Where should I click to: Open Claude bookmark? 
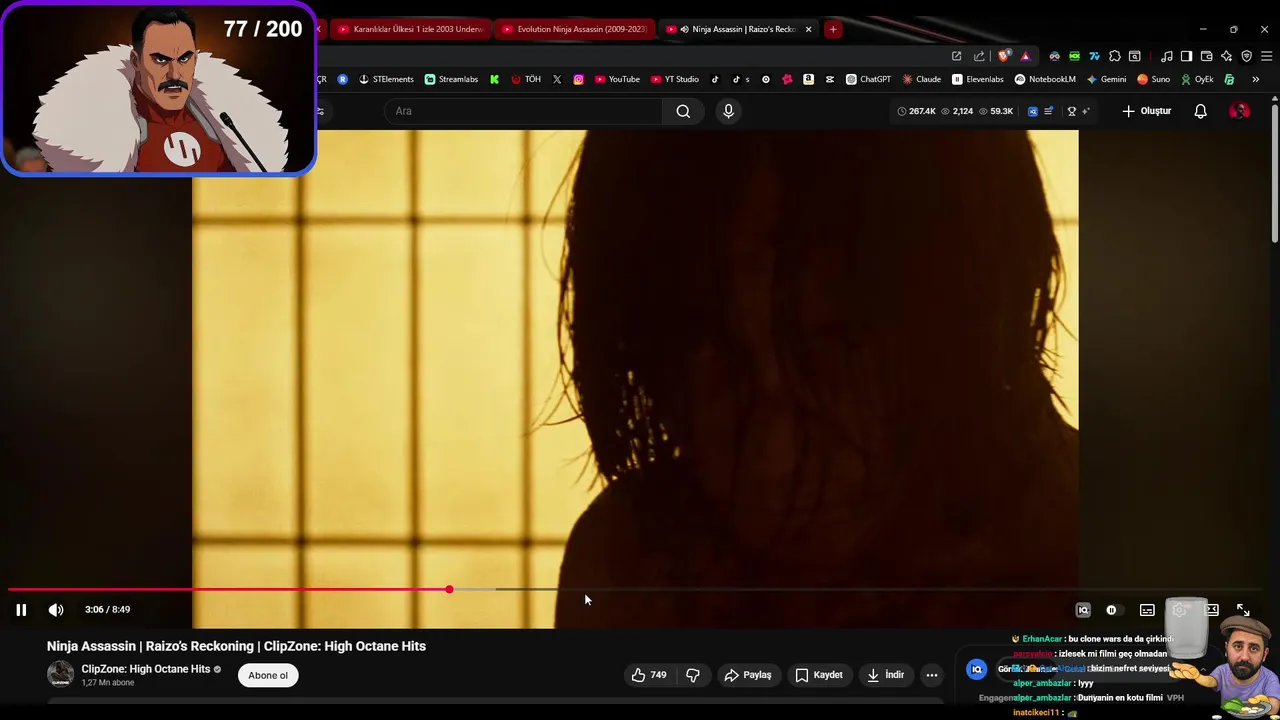tap(921, 79)
